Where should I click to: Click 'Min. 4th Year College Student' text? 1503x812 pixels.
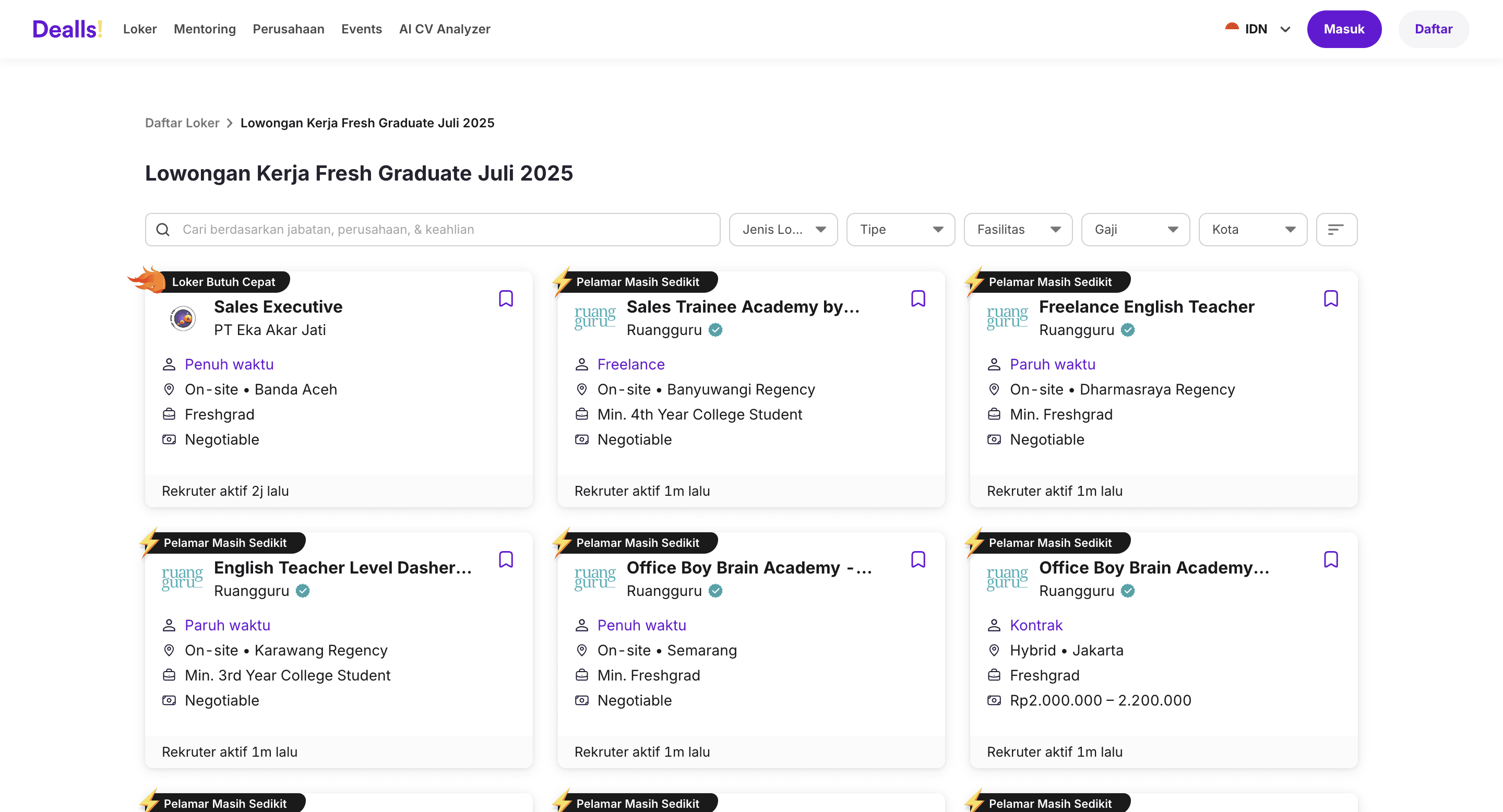[699, 414]
